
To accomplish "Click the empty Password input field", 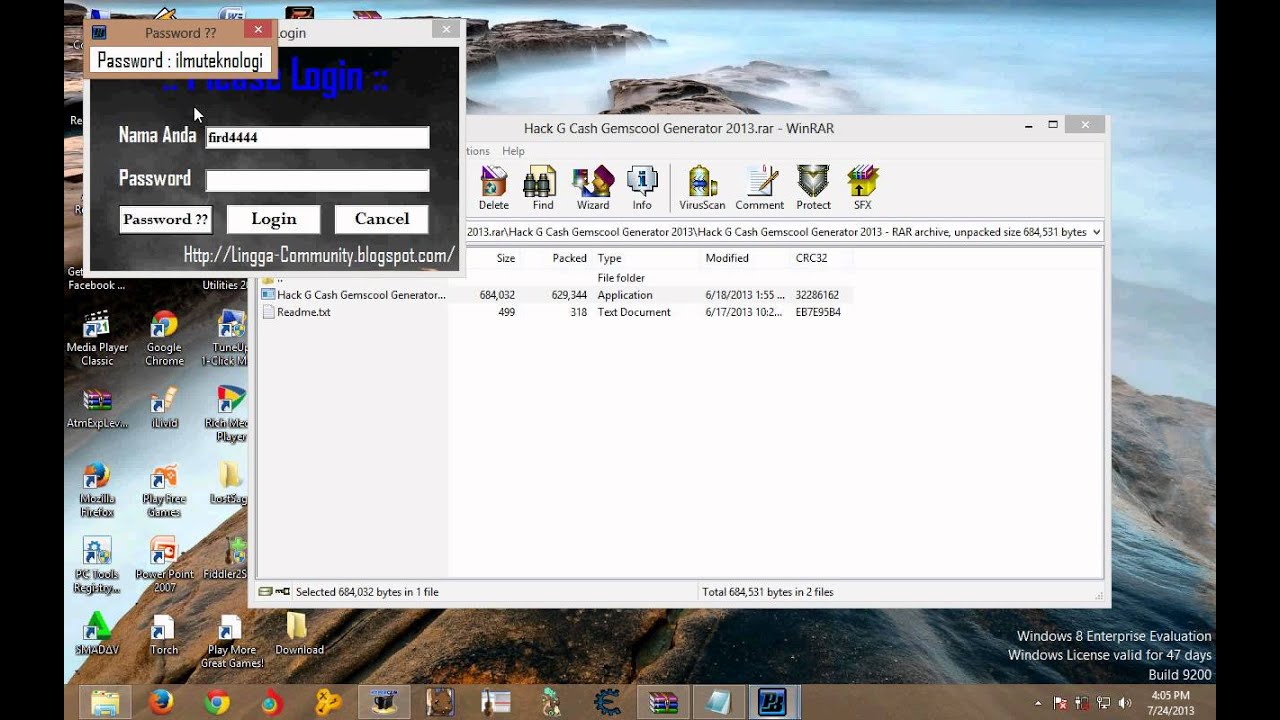I will point(318,181).
